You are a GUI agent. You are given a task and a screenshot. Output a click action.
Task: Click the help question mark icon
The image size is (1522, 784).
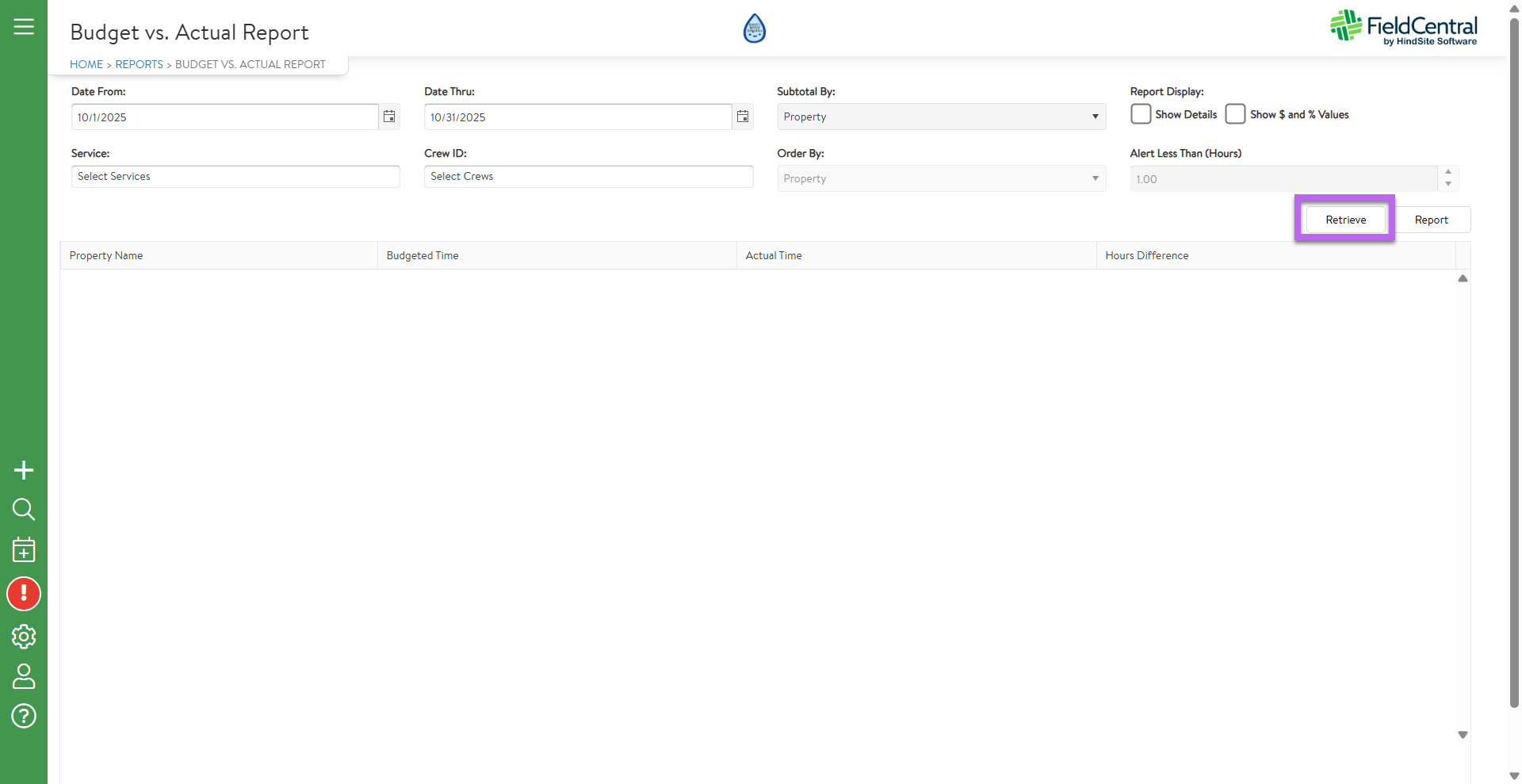point(24,716)
